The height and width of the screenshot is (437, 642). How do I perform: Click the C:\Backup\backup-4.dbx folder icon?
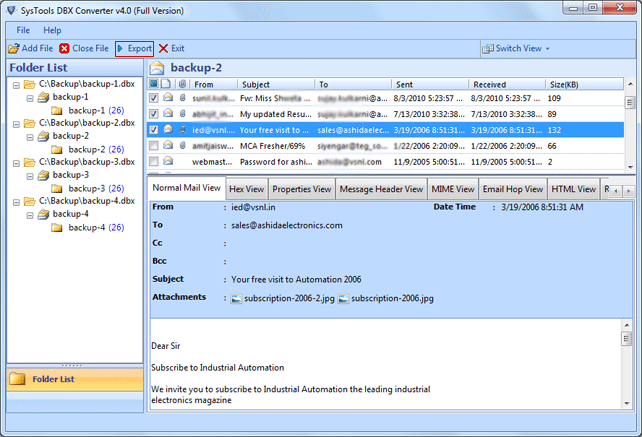click(x=29, y=201)
